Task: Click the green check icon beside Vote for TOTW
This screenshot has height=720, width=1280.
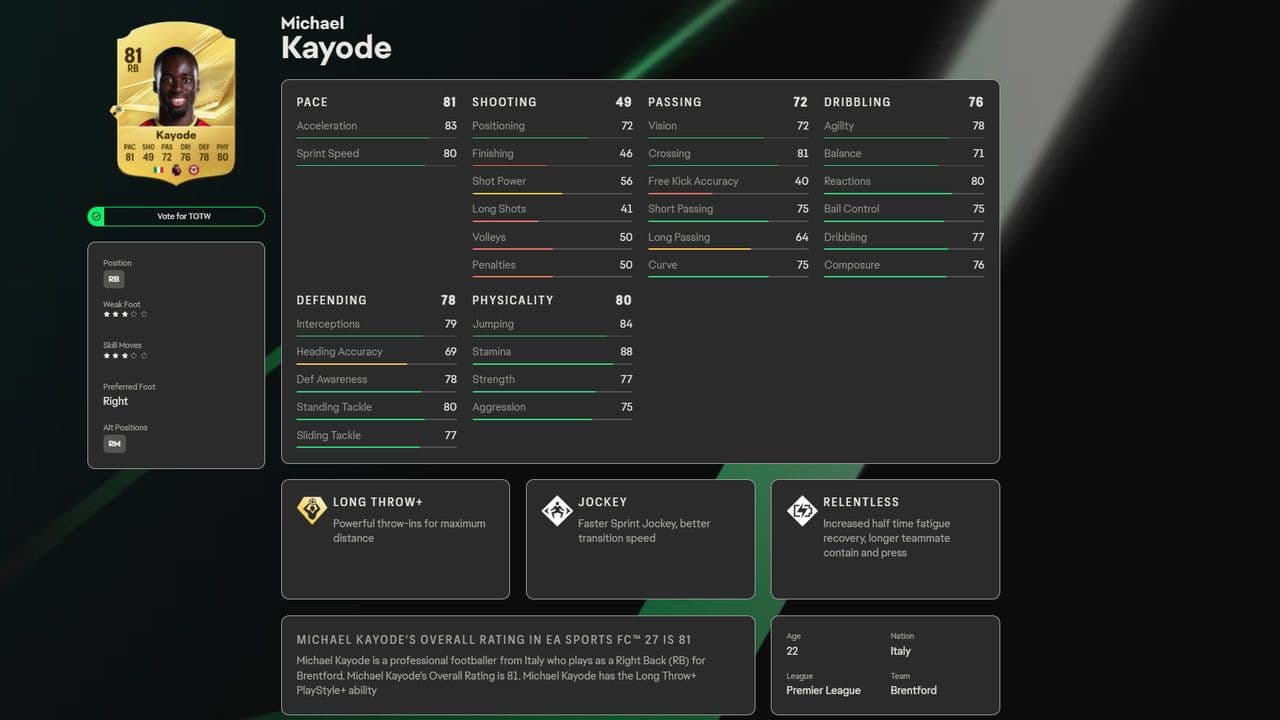Action: 96,216
